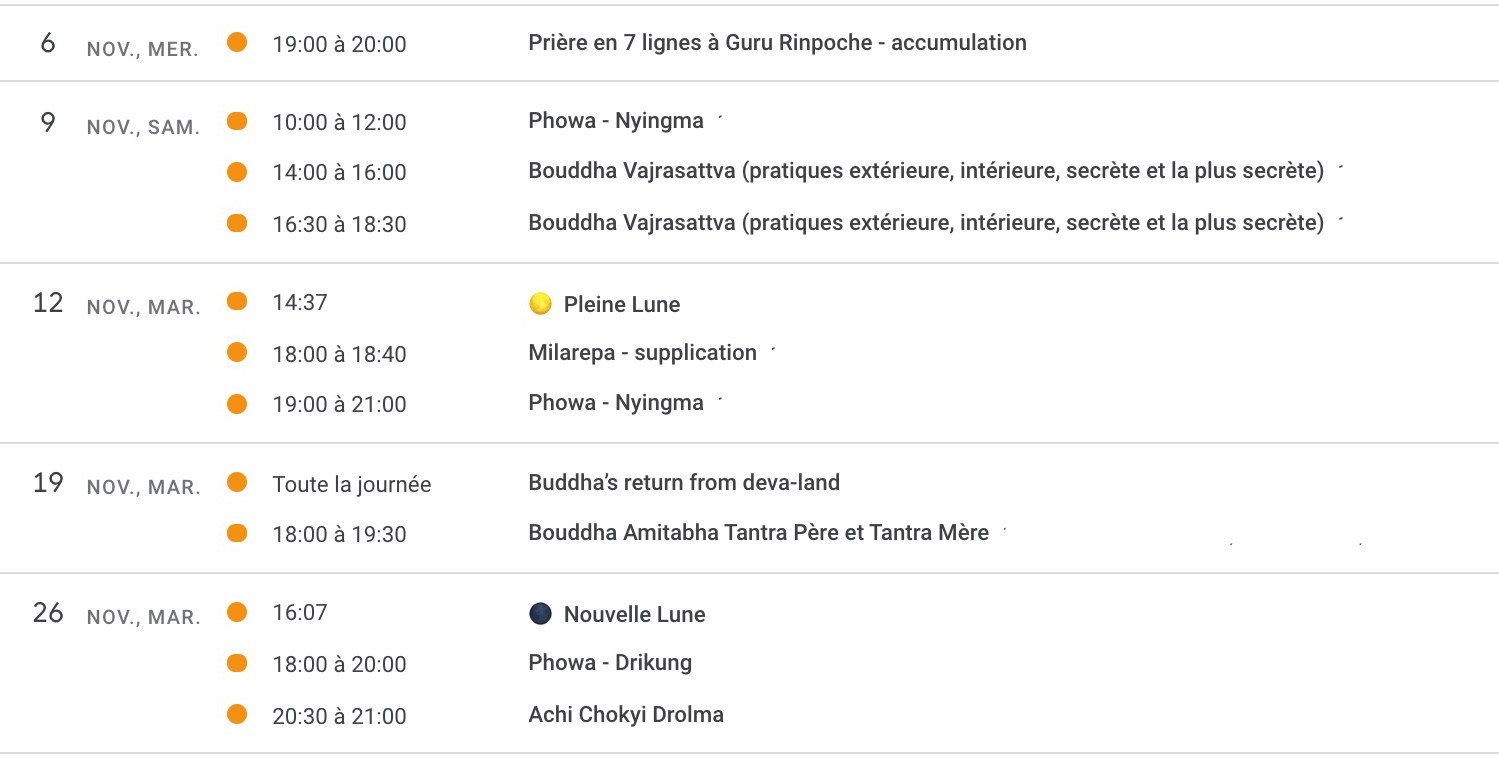The height and width of the screenshot is (761, 1499).
Task: Open the Phowa - Nyingma event at 19:00
Action: (615, 403)
